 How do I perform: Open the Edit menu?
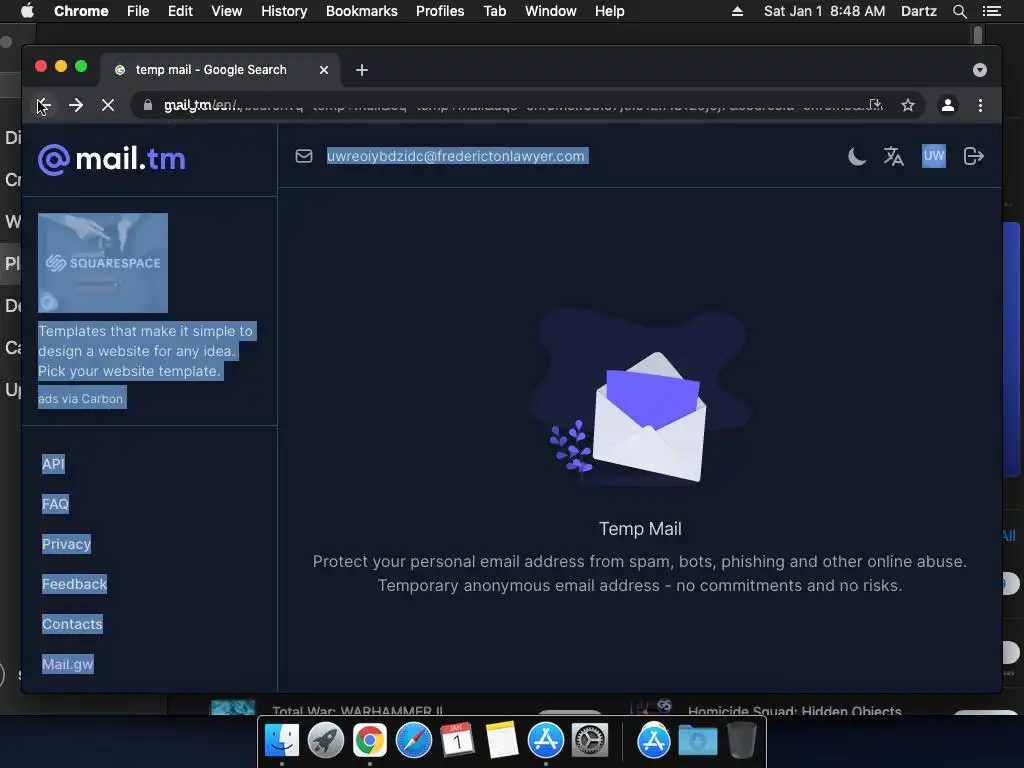coord(180,11)
